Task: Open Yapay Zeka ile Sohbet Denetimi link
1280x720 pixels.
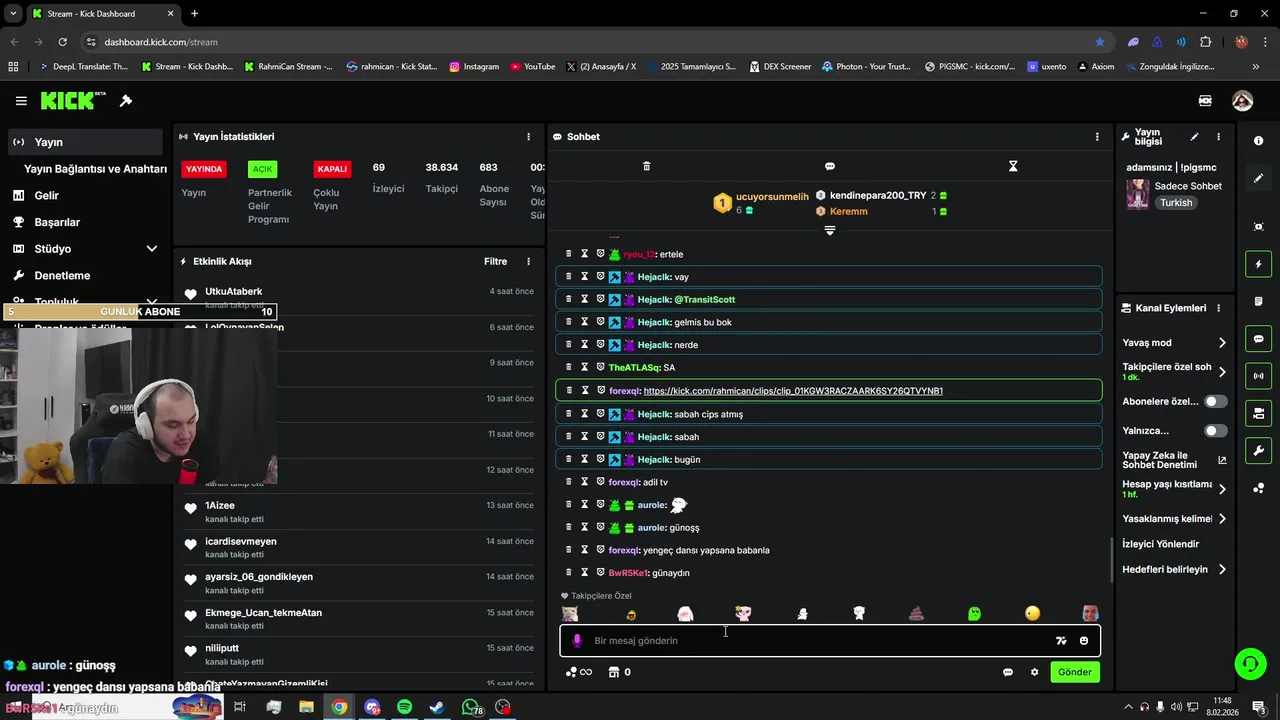Action: tap(1174, 460)
